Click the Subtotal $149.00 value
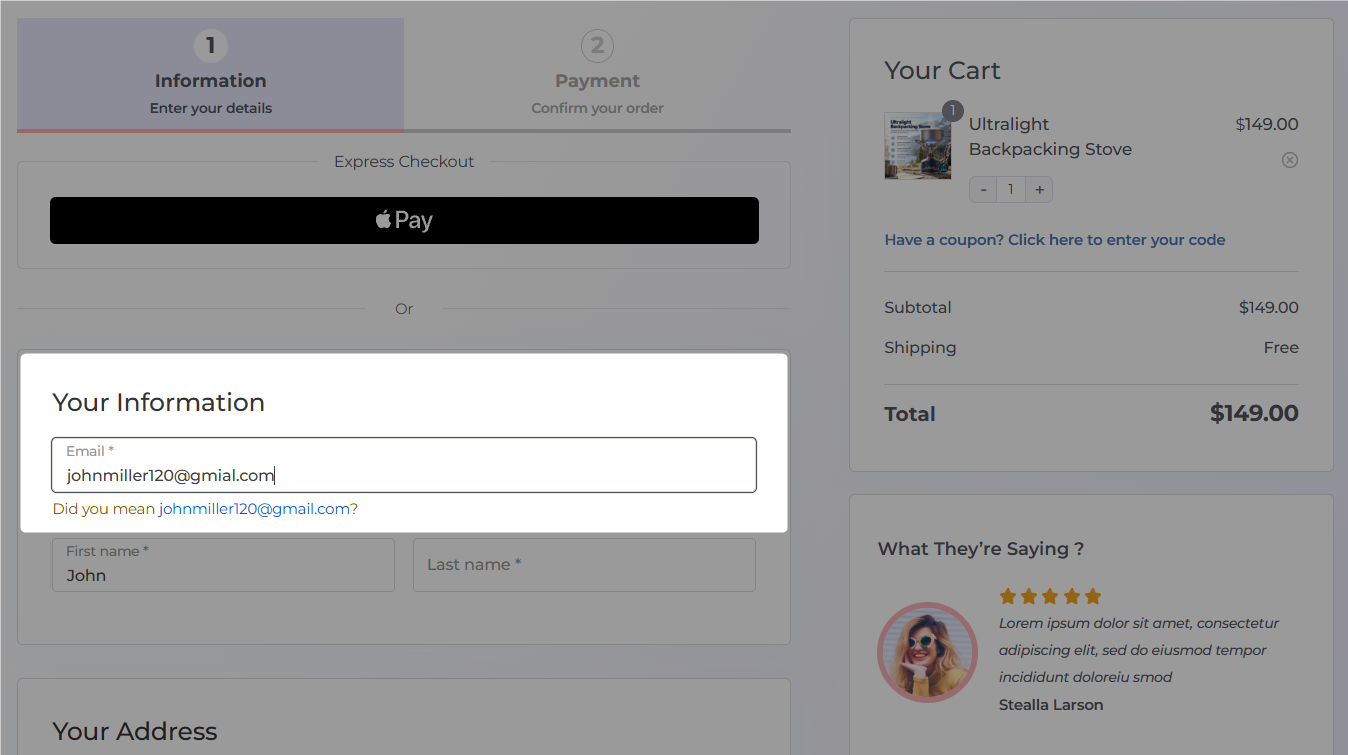The height and width of the screenshot is (755, 1348). [1269, 308]
